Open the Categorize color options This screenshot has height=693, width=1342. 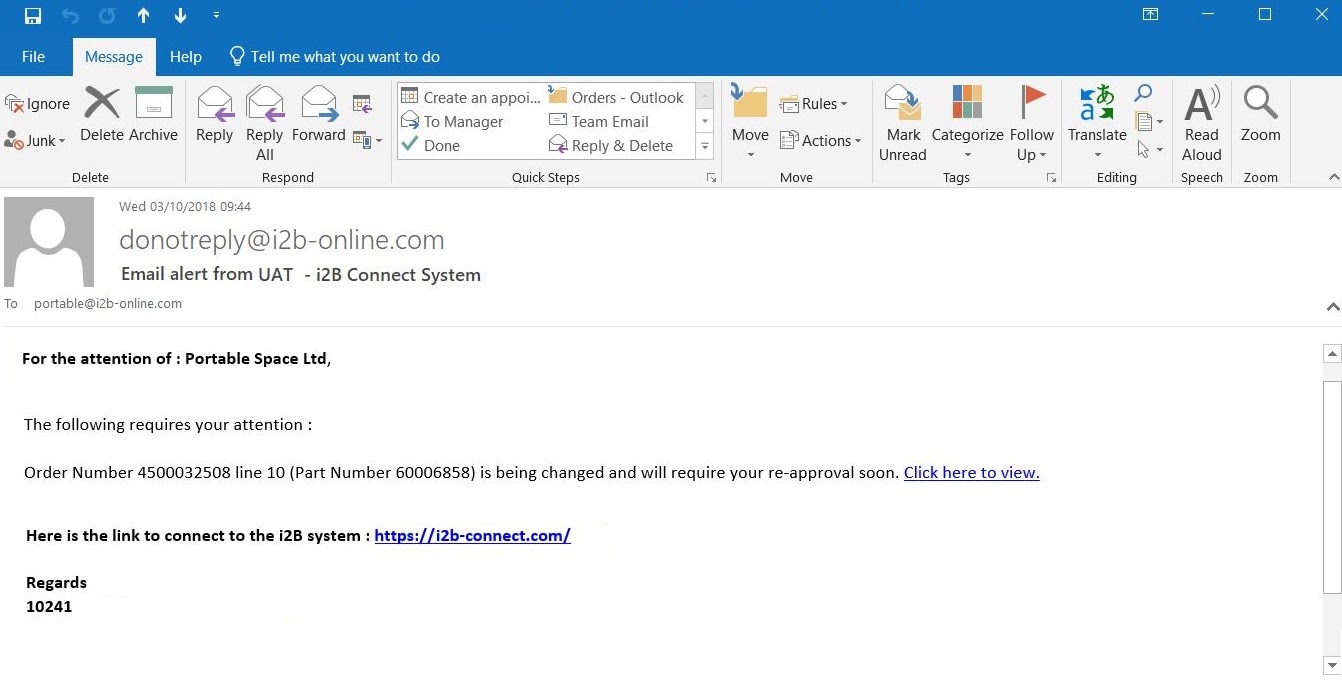click(x=967, y=124)
